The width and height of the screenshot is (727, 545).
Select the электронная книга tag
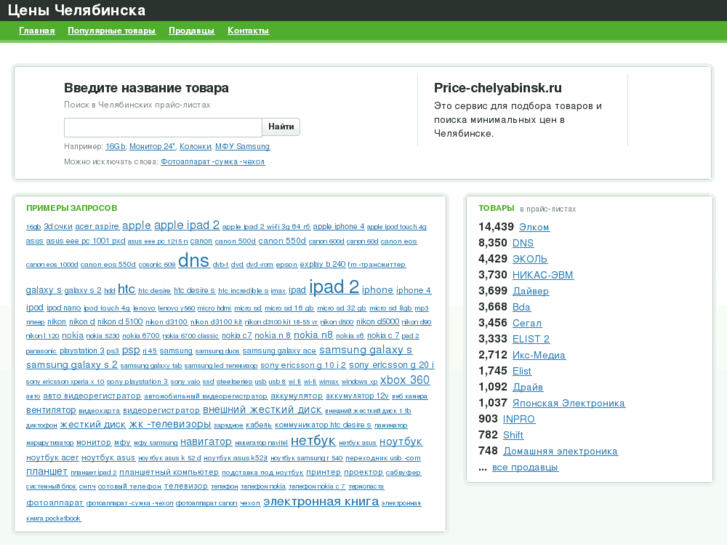click(x=320, y=501)
